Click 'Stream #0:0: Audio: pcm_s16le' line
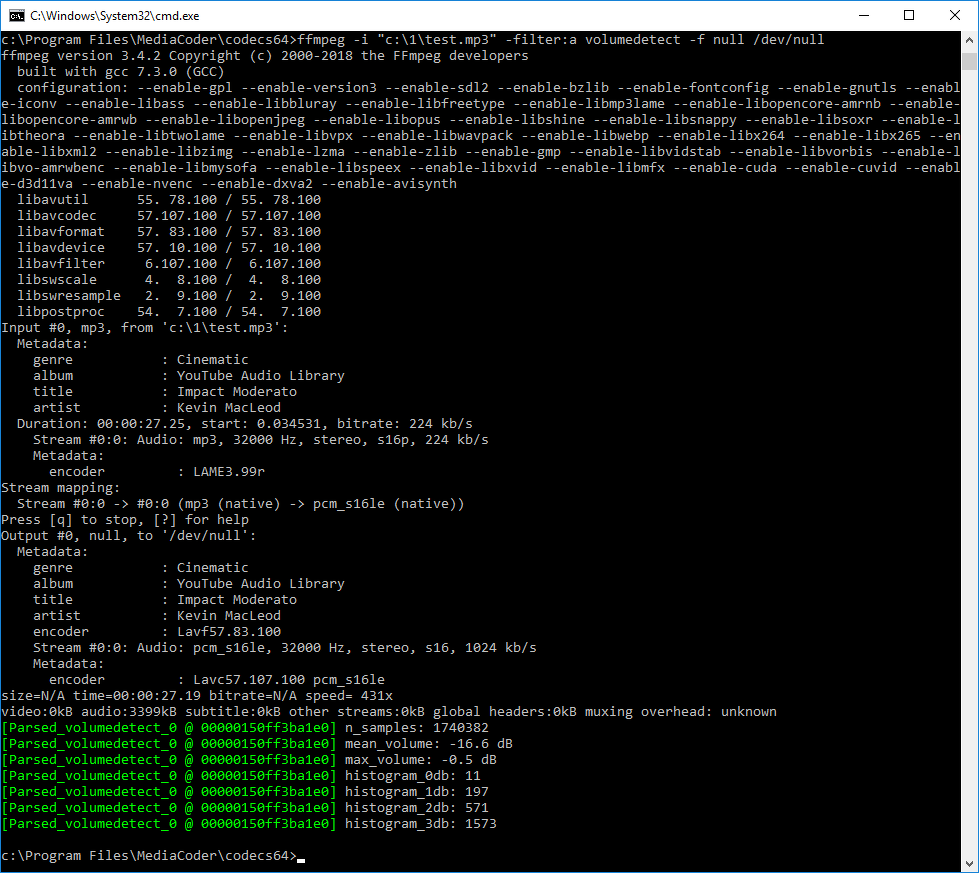979x873 pixels. tap(285, 648)
